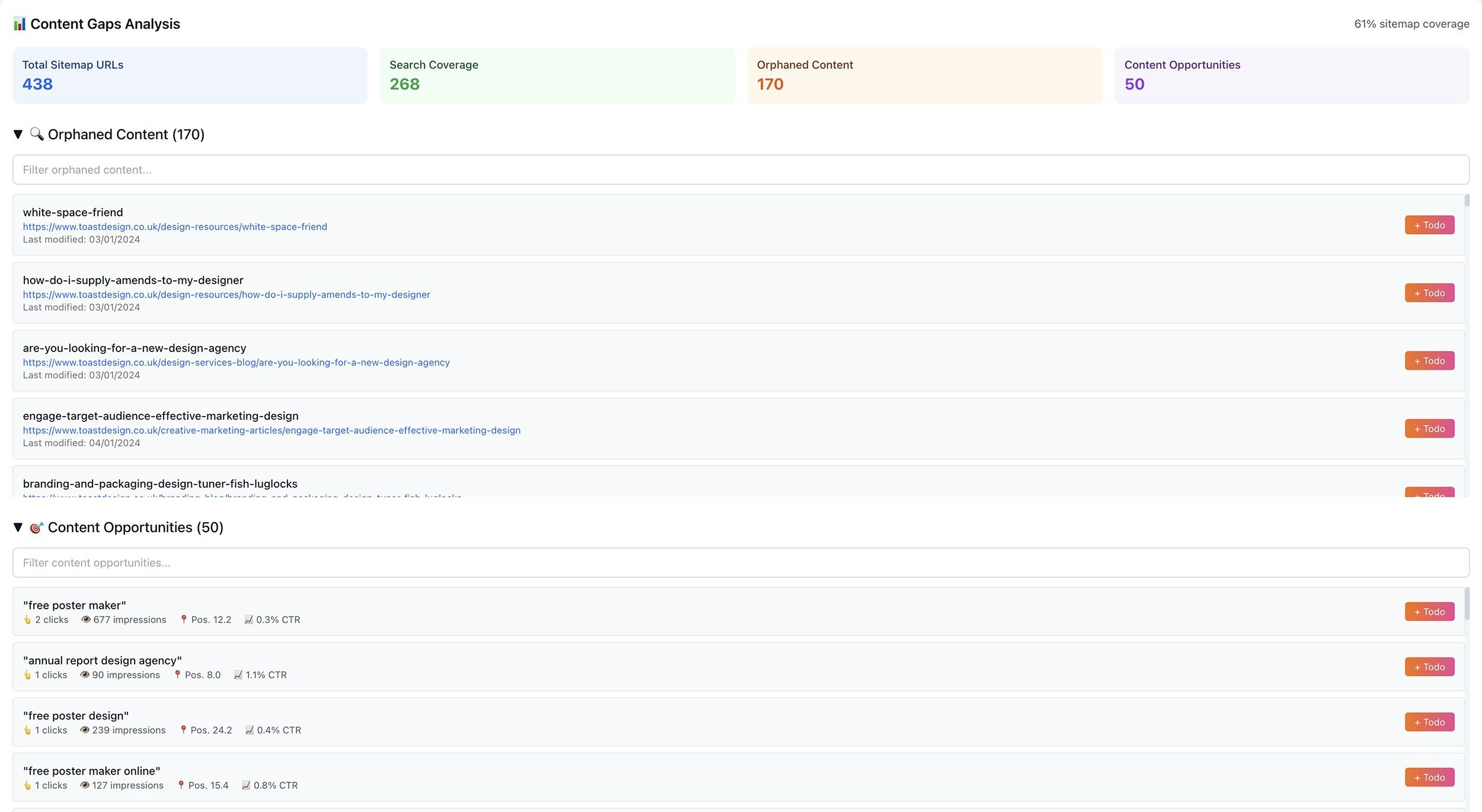Open the white-space-friend URL link

pos(175,227)
